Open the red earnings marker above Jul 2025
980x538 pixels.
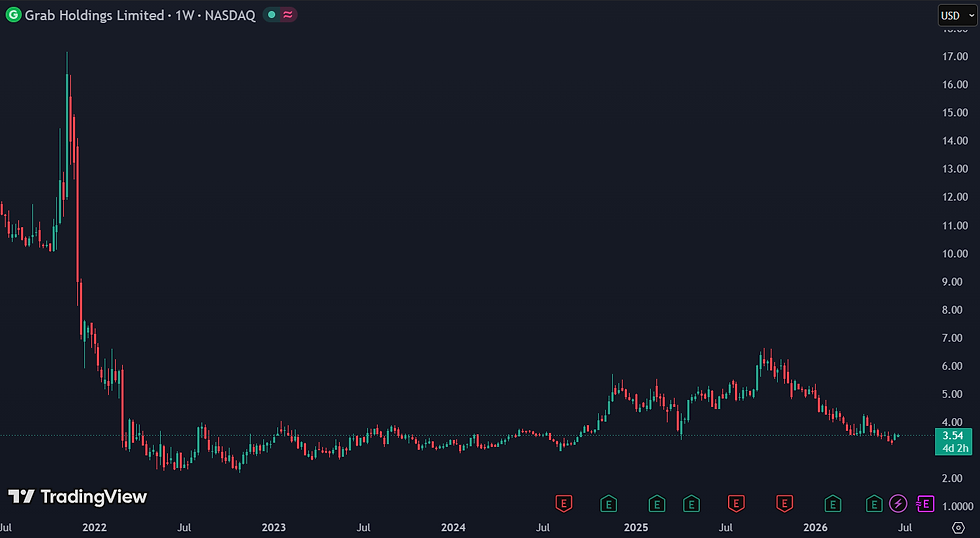tap(736, 503)
